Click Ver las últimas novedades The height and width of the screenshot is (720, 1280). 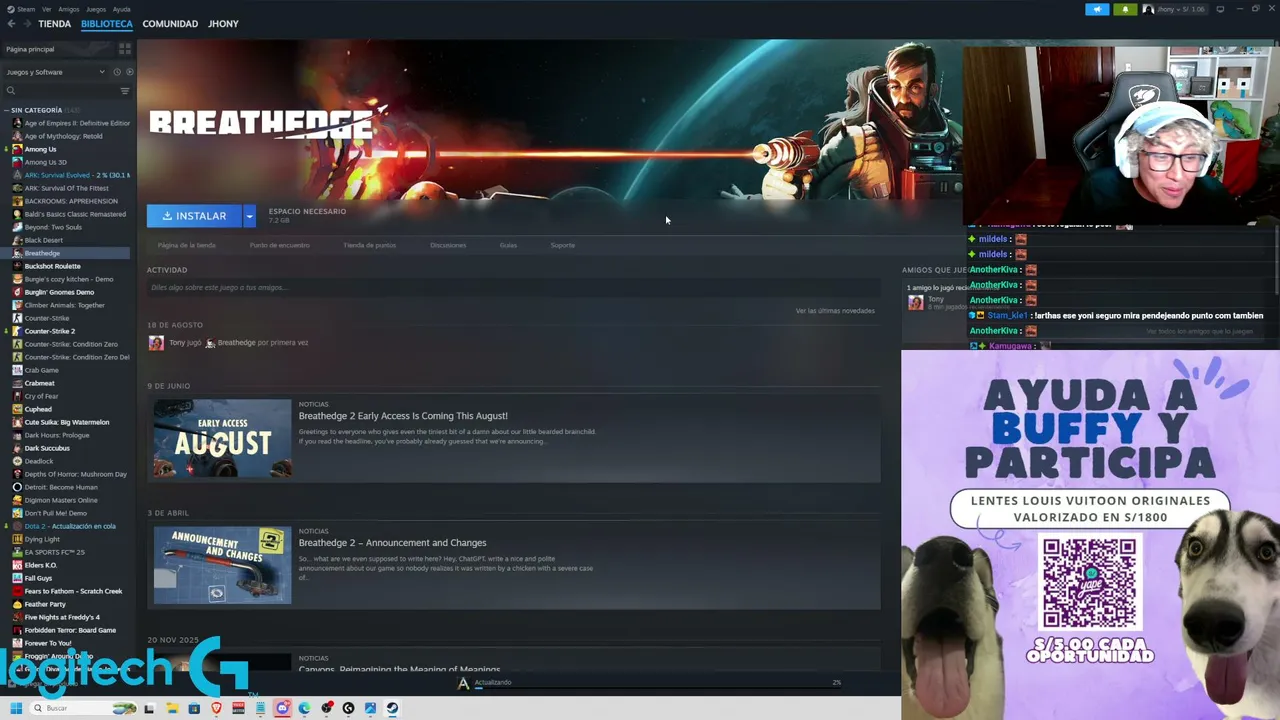835,311
